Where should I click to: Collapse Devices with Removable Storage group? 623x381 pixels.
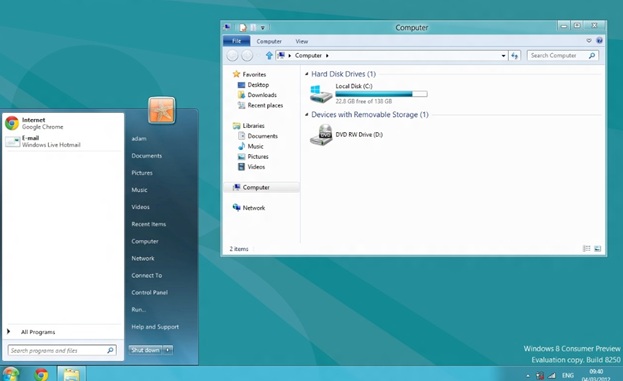307,114
